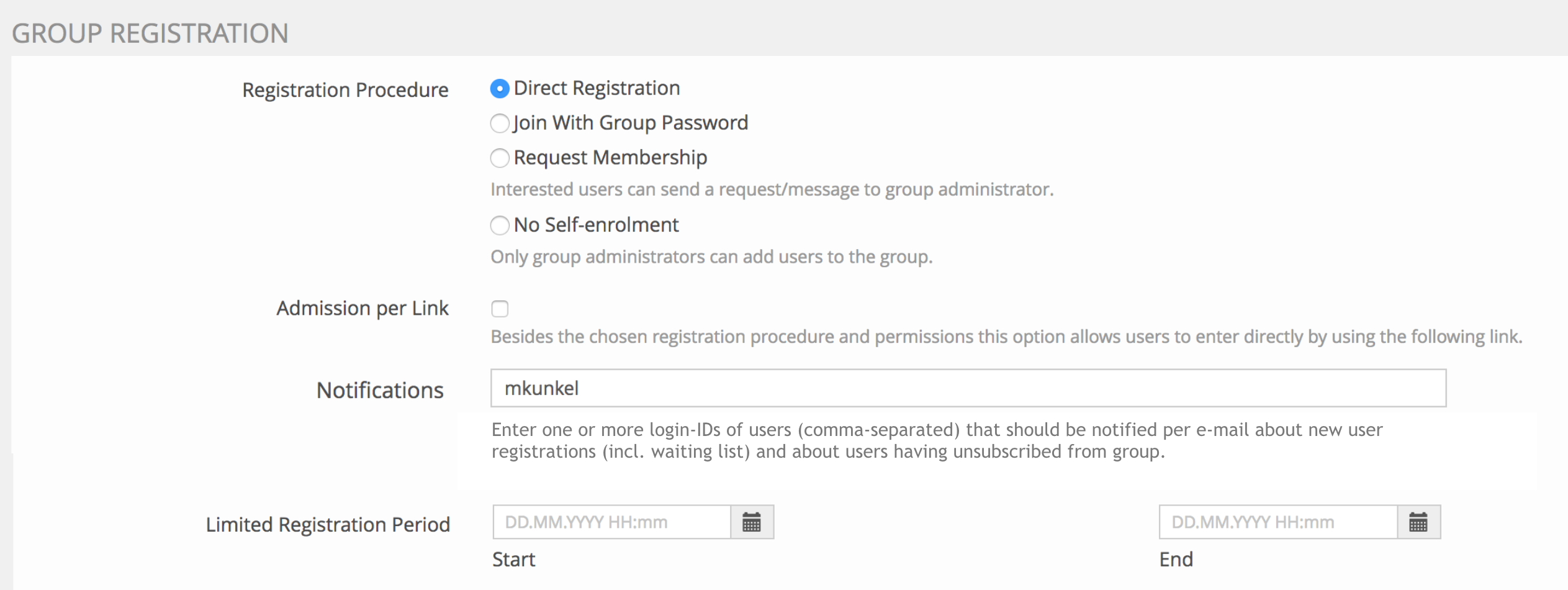This screenshot has height=590, width=1568.
Task: Click the 'Only group administrators' hint text
Action: point(711,257)
